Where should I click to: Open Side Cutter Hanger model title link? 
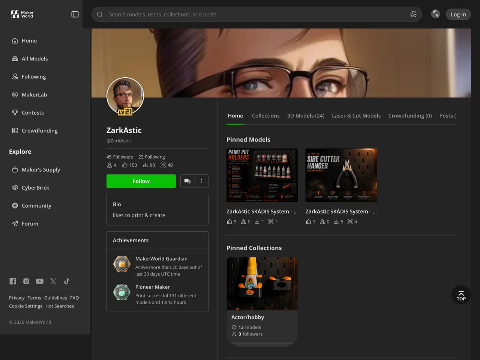(341, 211)
